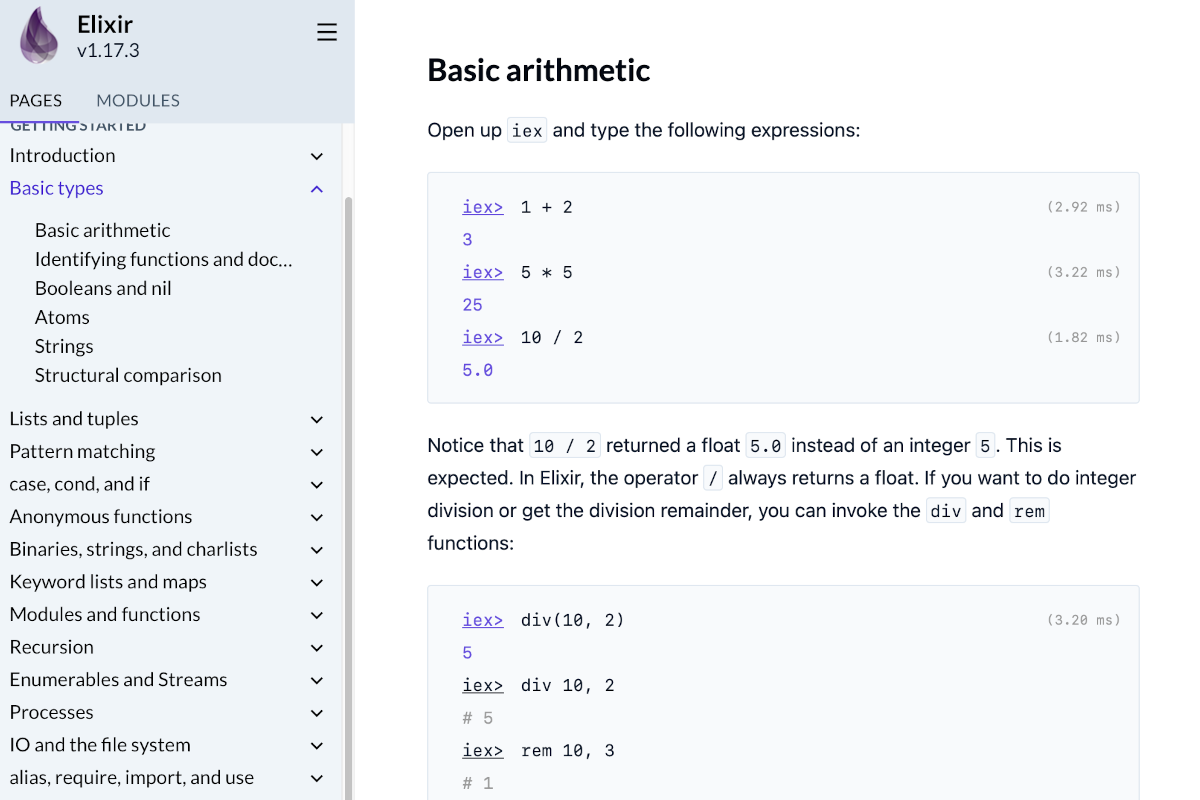This screenshot has height=800, width=1200.
Task: Expand the Anonymous functions chevron
Action: (317, 517)
